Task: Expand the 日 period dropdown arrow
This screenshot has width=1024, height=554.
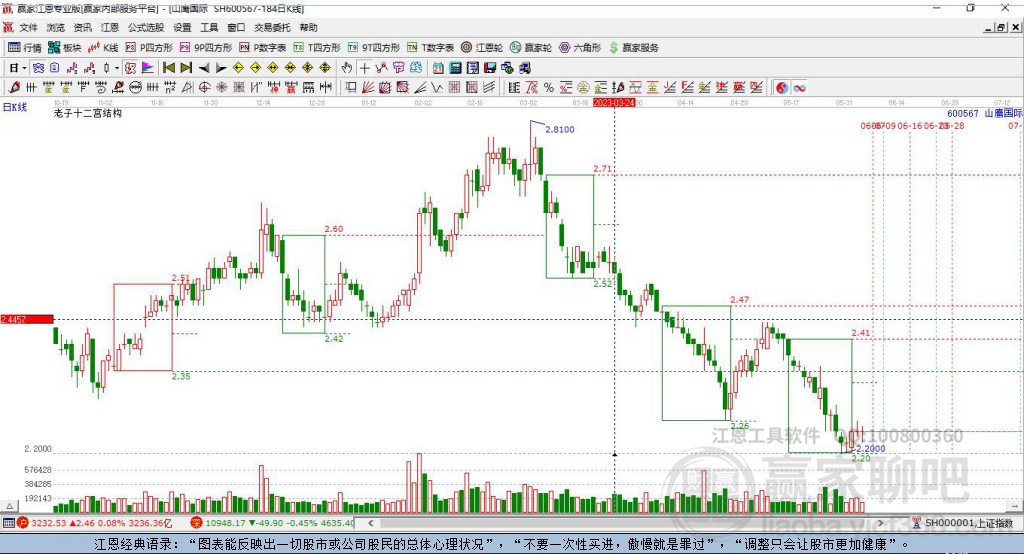Action: point(24,68)
